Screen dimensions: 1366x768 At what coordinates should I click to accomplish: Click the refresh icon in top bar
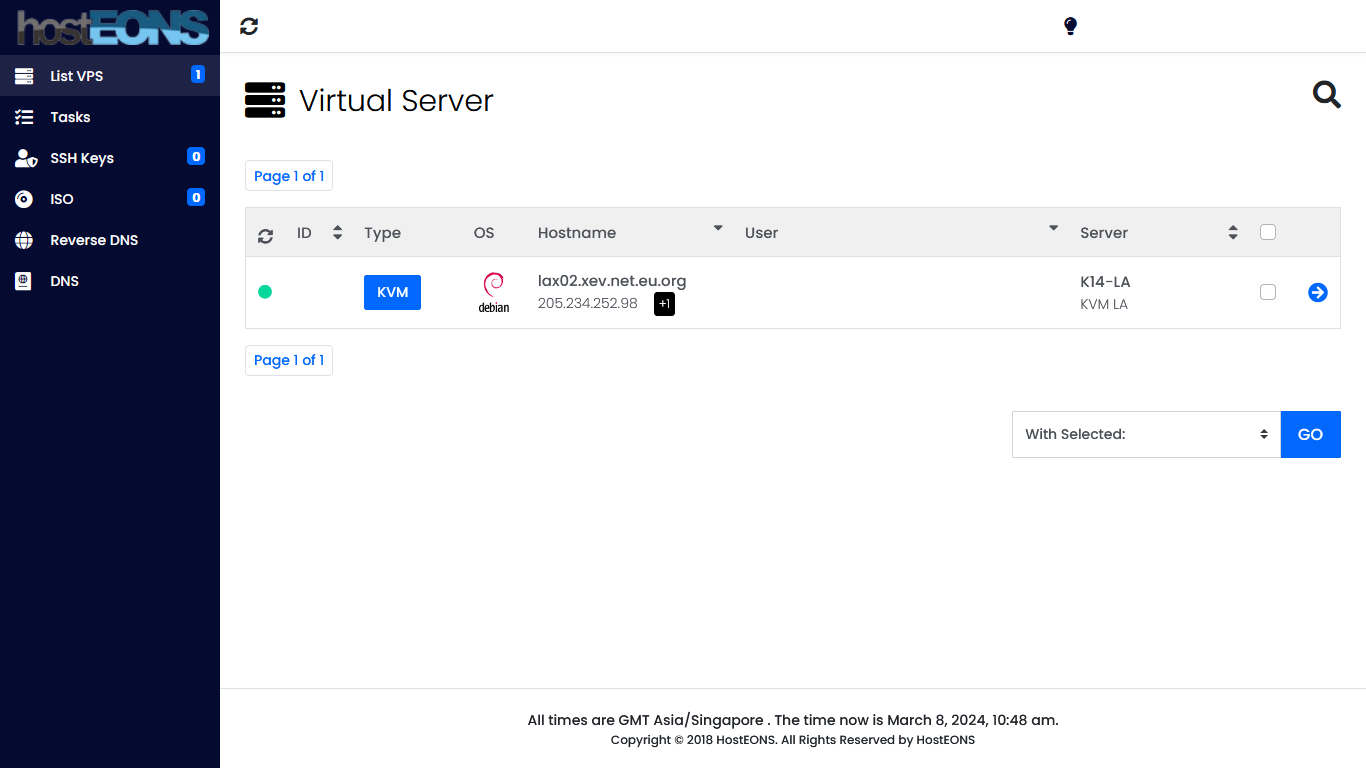[x=249, y=27]
